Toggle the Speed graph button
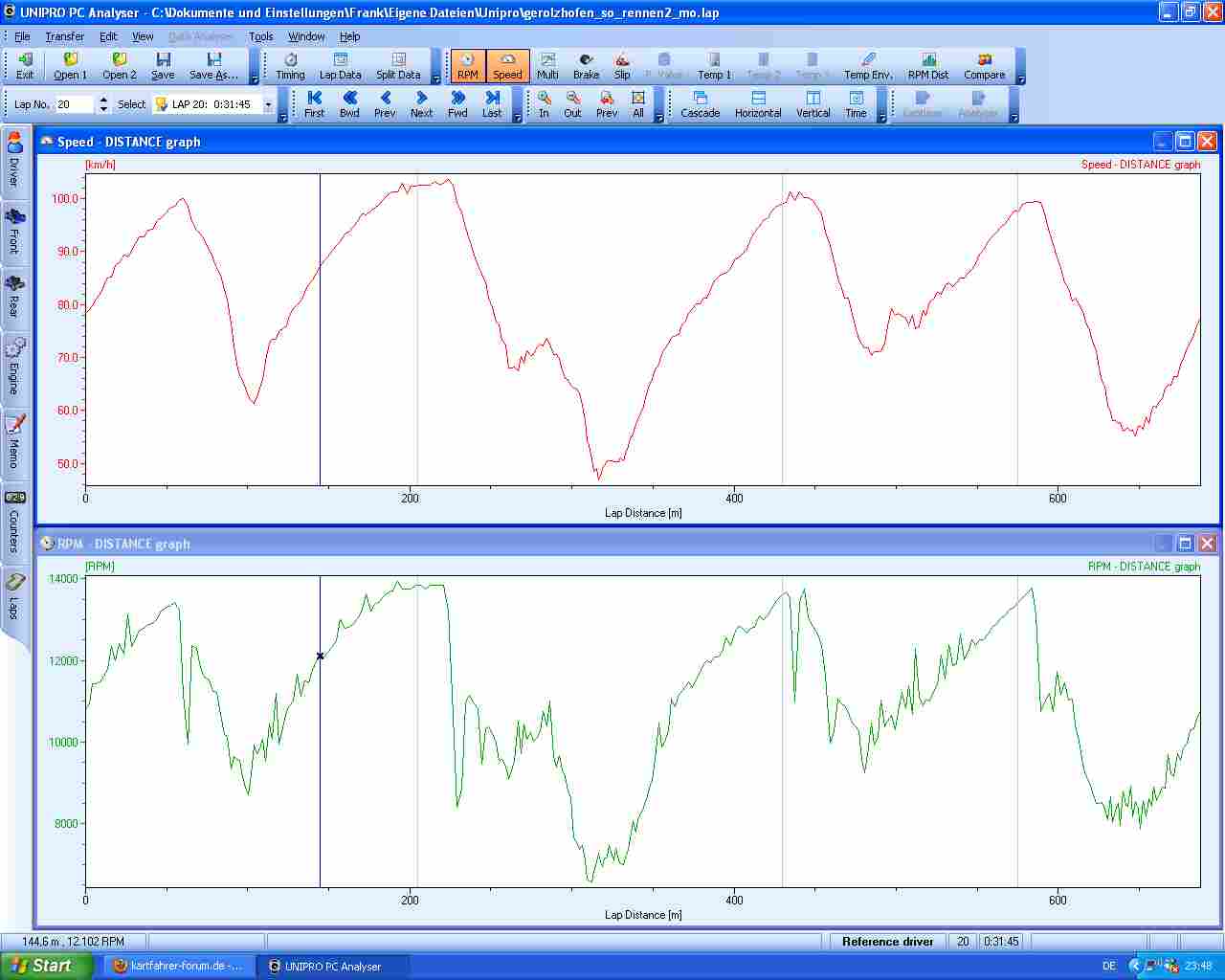Viewport: 1225px width, 980px height. click(x=507, y=66)
